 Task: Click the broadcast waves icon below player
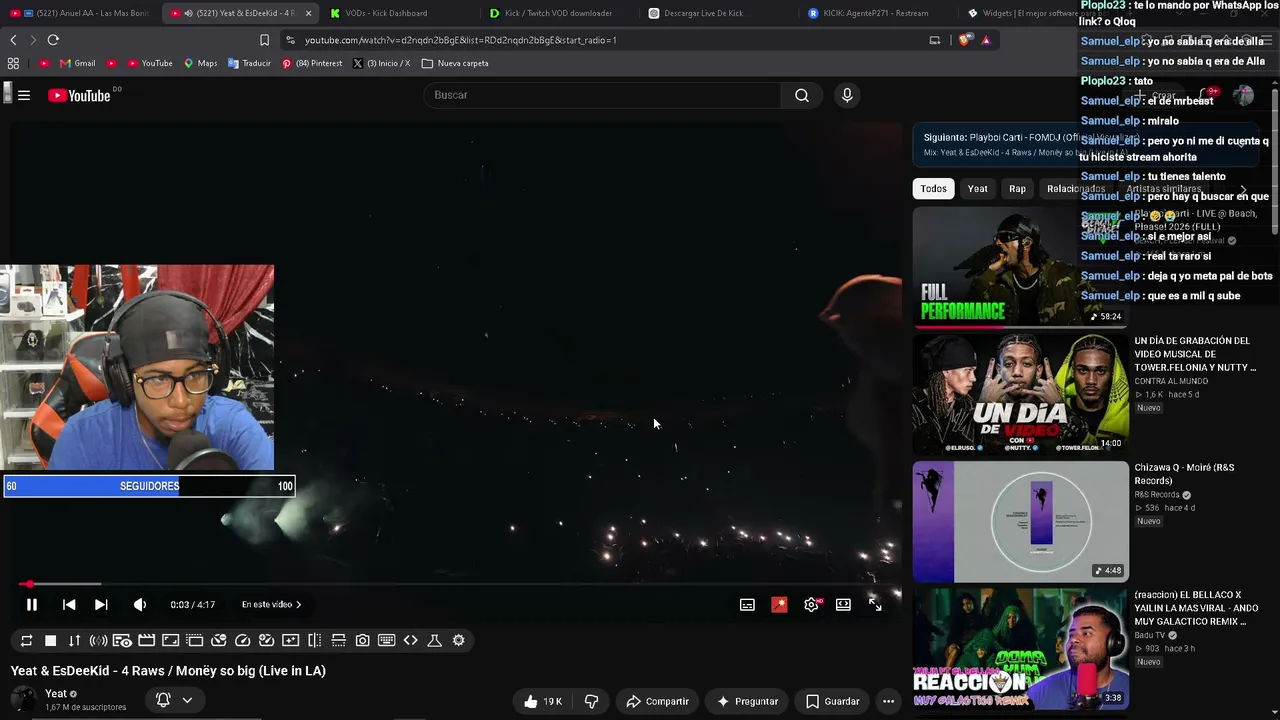pos(98,641)
